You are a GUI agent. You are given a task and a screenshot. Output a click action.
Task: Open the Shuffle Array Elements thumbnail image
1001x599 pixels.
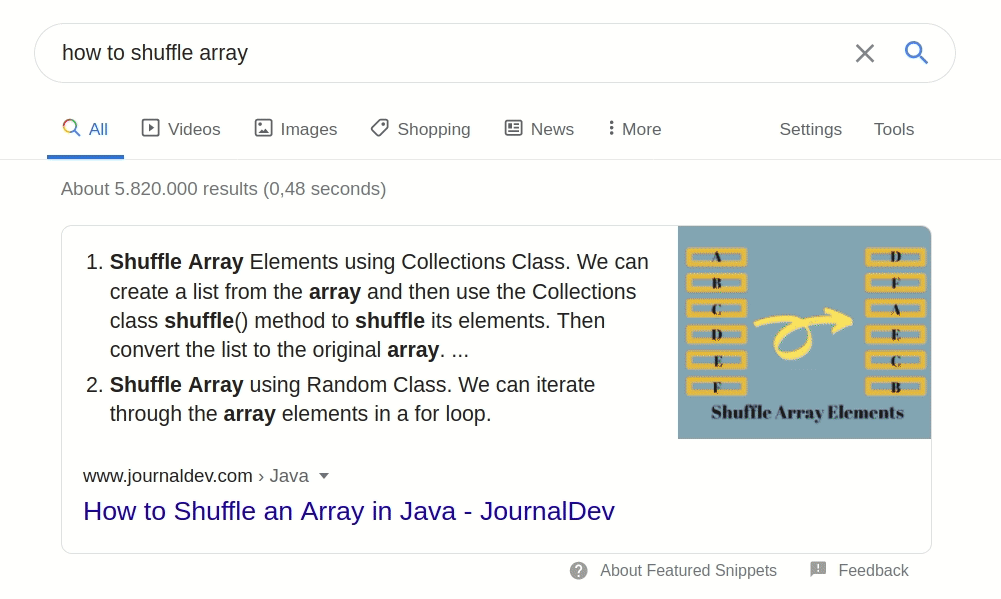[804, 332]
